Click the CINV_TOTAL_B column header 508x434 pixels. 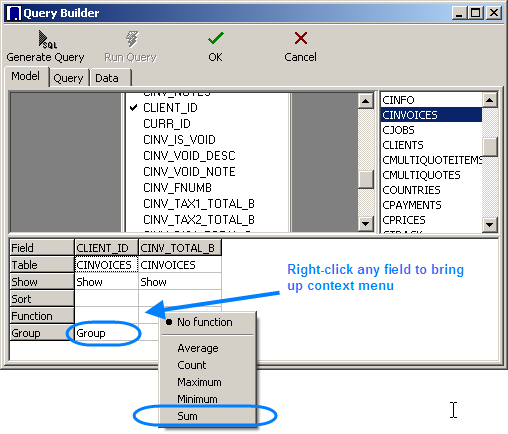point(180,248)
